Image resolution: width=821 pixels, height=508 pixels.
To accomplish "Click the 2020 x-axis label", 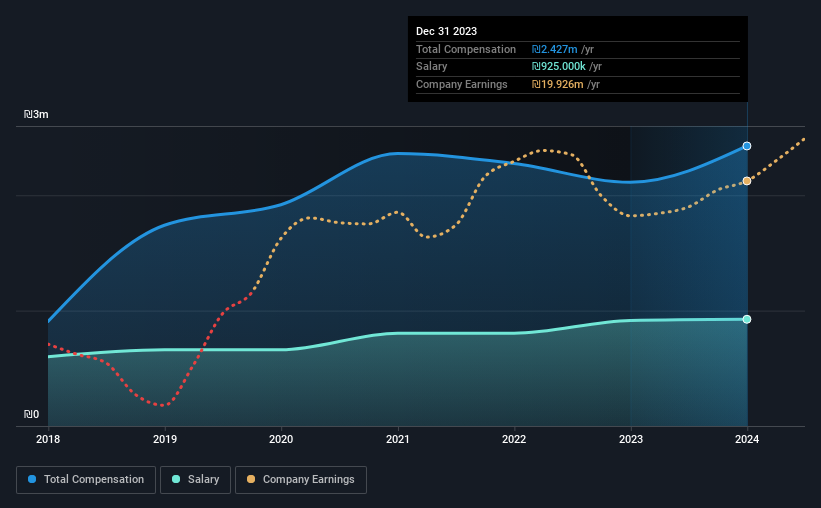I will [281, 439].
